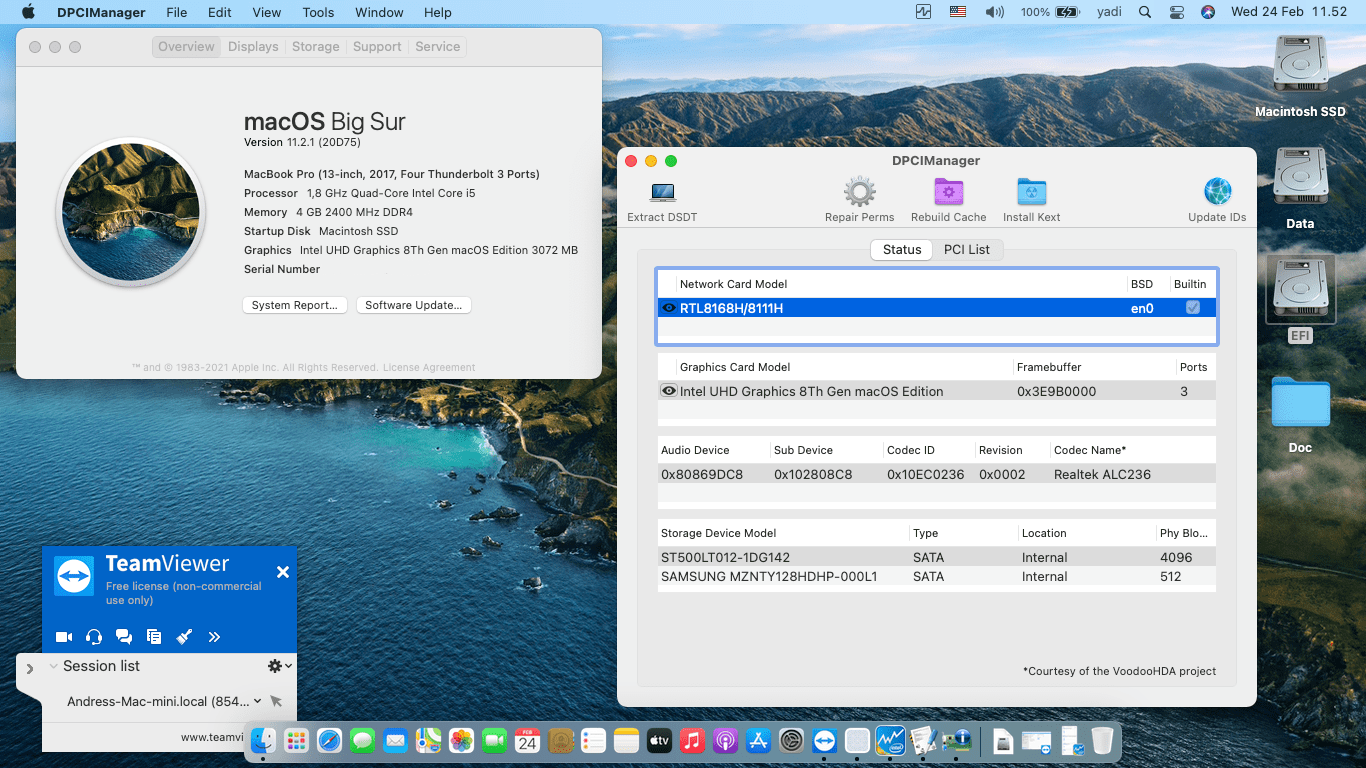Launch TeamViewer from the Dock
1366x768 pixels.
tap(824, 740)
